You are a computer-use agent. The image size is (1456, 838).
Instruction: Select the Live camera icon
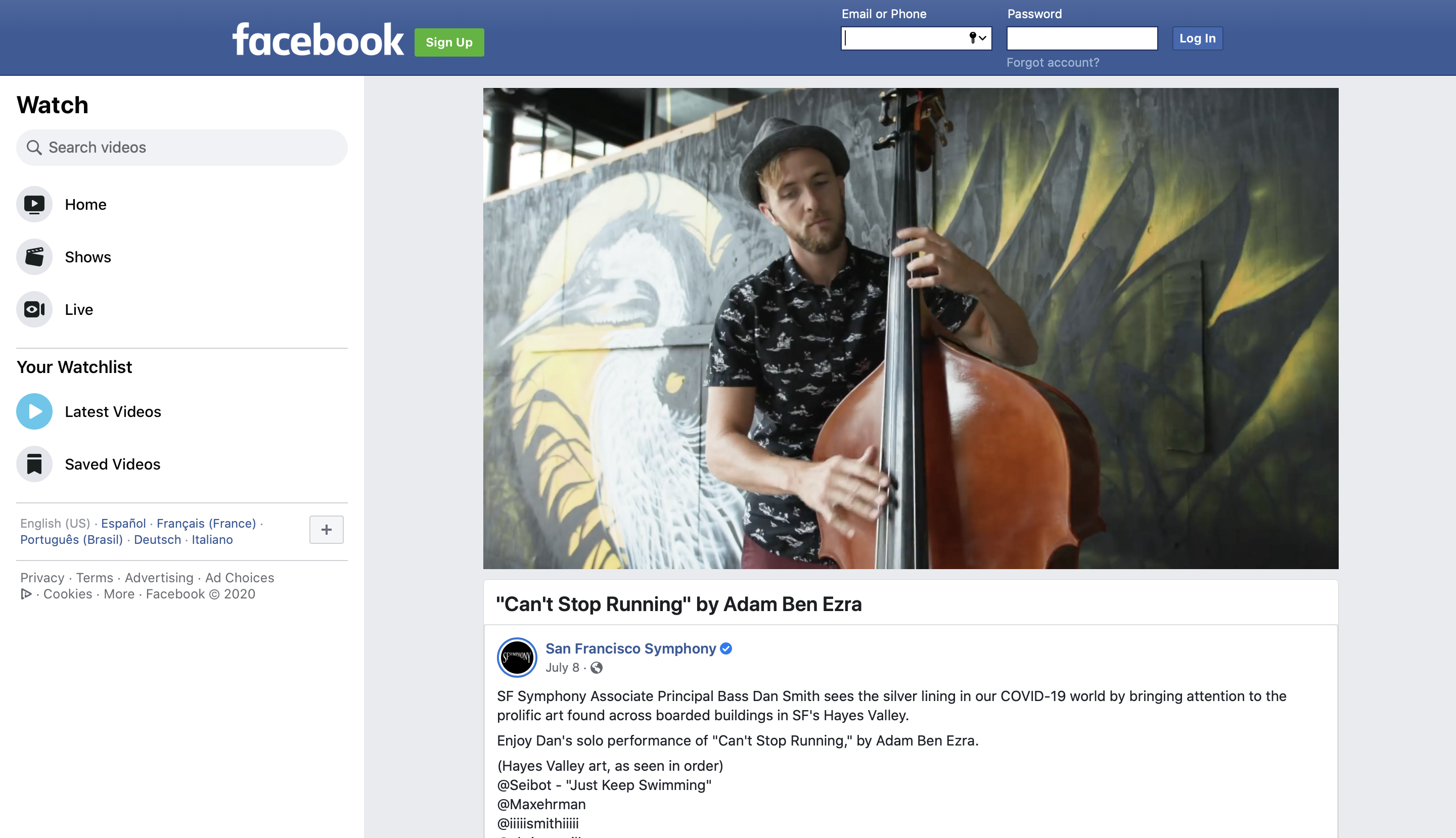tap(34, 310)
